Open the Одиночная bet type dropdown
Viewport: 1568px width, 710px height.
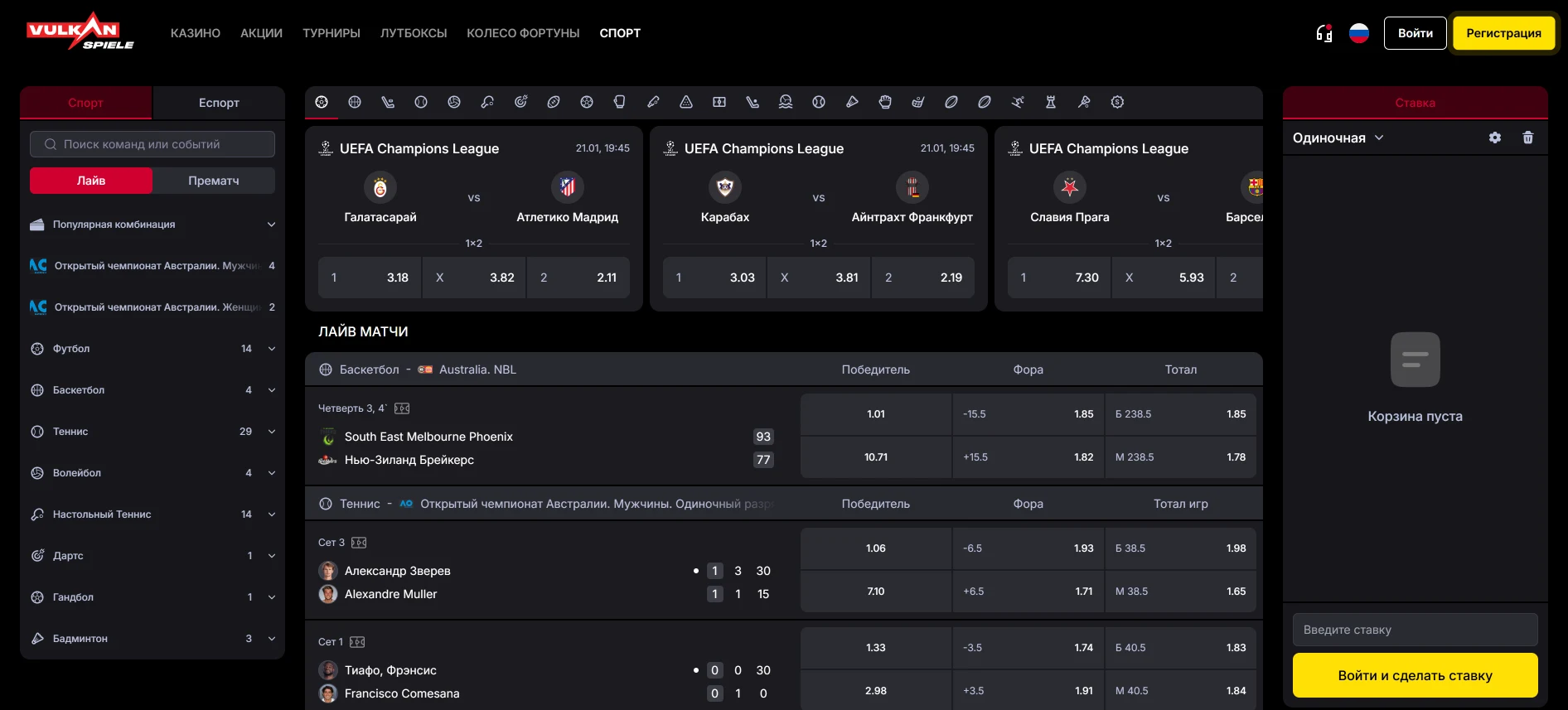coord(1338,138)
